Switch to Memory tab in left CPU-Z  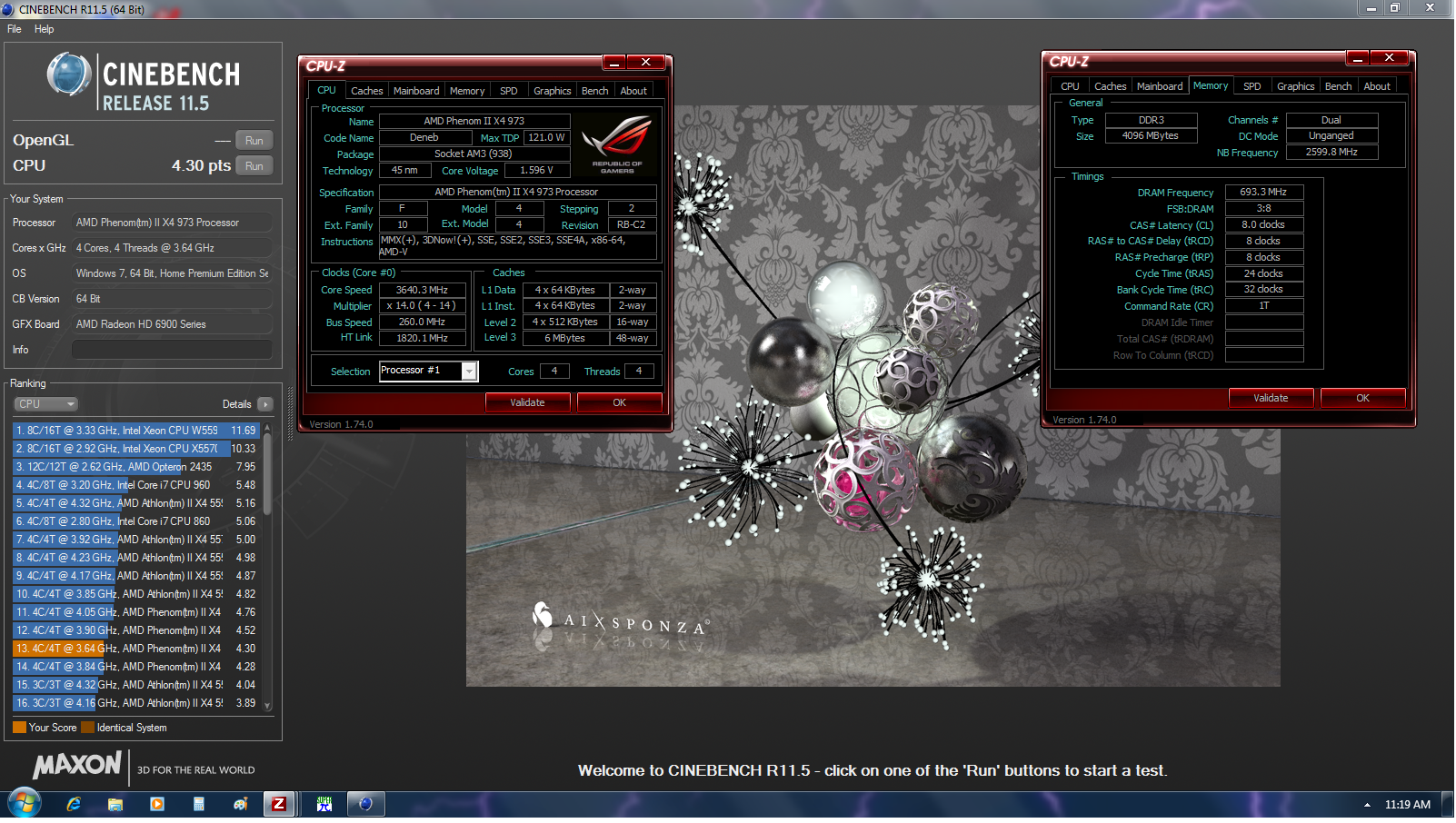coord(467,91)
